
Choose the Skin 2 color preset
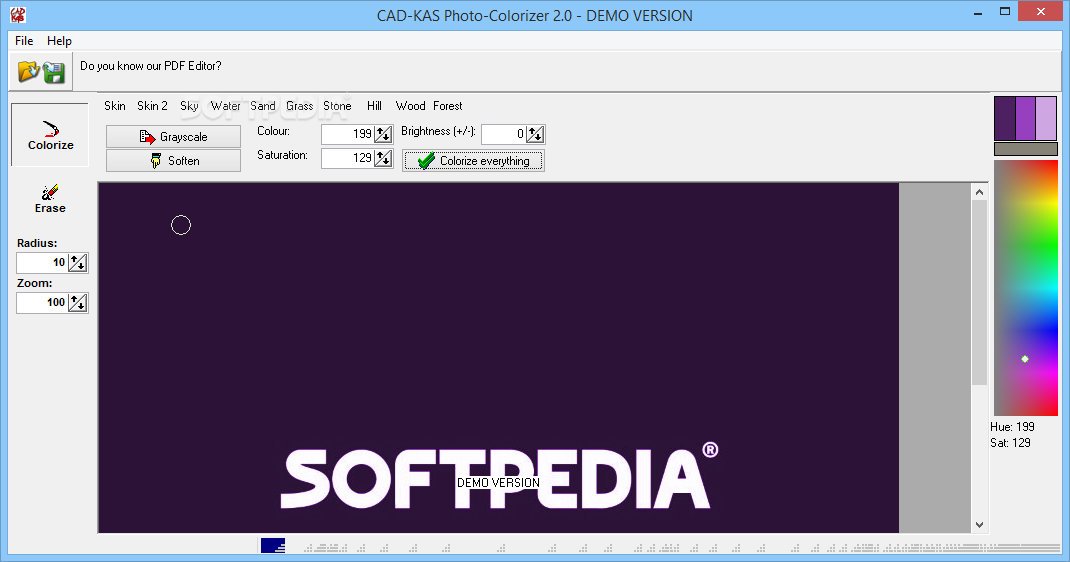point(152,106)
